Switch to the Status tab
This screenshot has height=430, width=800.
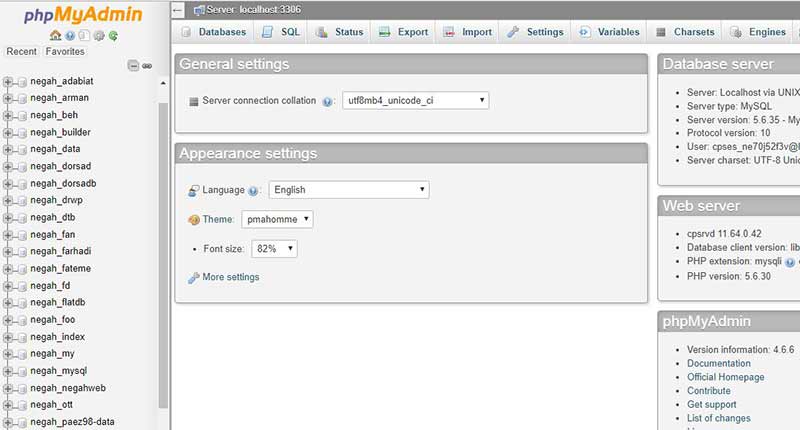340,32
